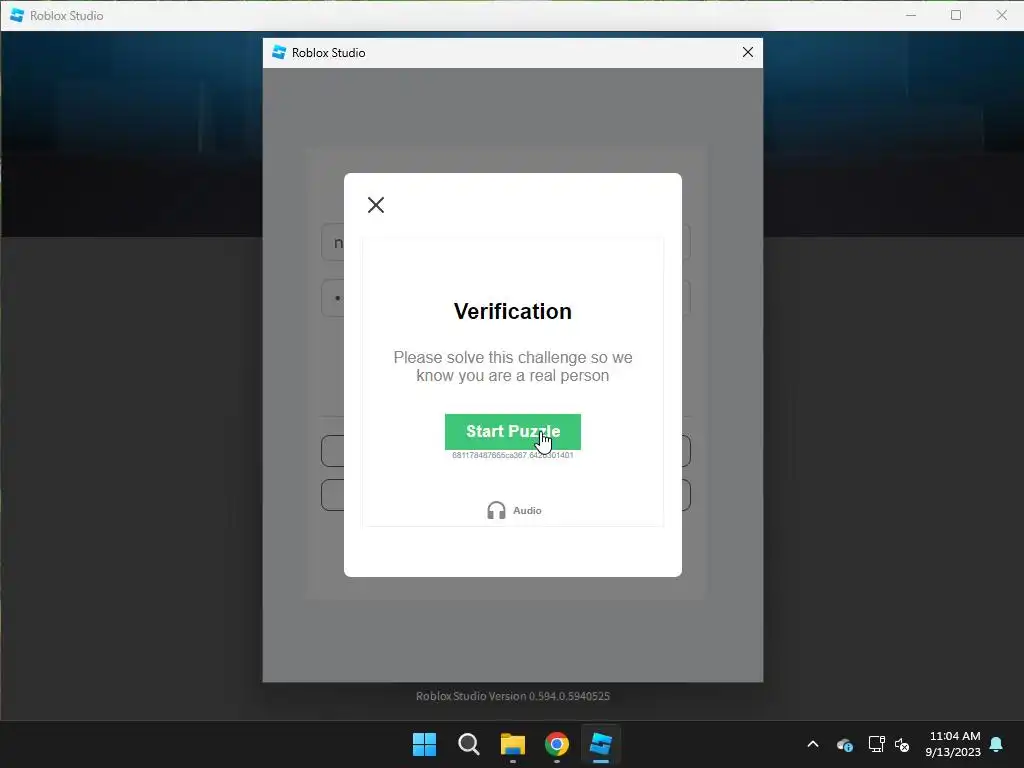Launch Google Chrome from taskbar
This screenshot has width=1024, height=768.
(x=557, y=744)
